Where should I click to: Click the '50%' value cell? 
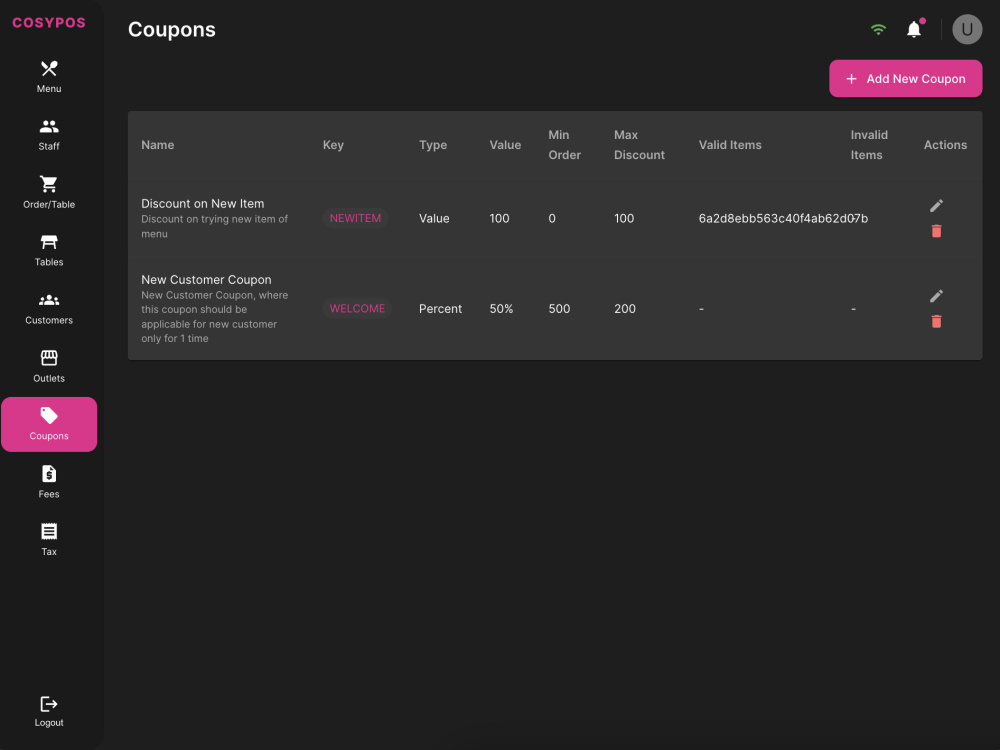pos(501,309)
